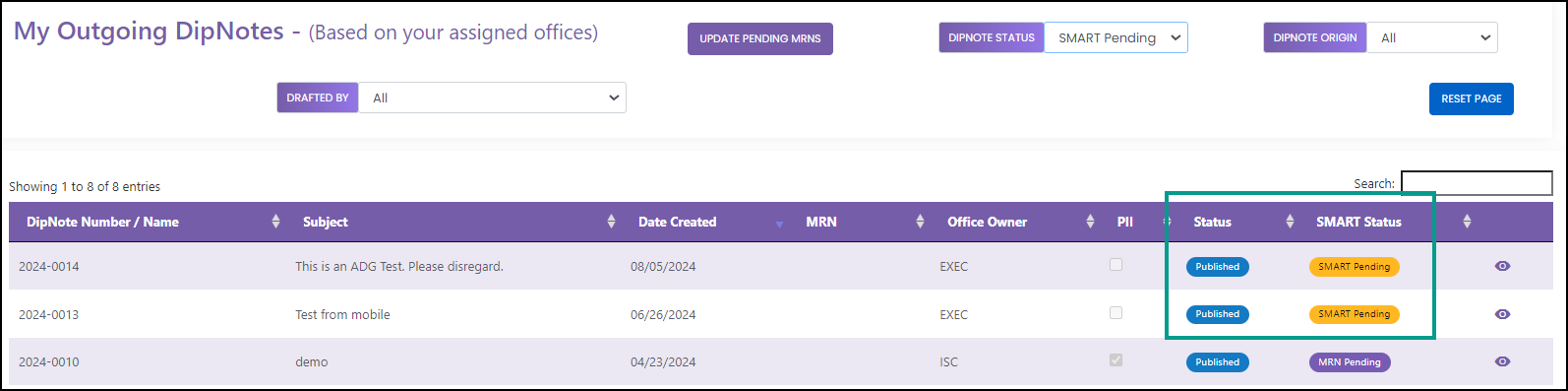Viewport: 1568px width, 391px height.
Task: Expand the DipNote Origin dropdown
Action: (1432, 37)
